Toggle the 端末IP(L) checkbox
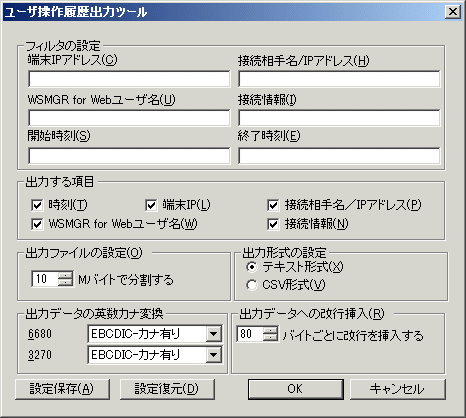This screenshot has width=466, height=418. tap(151, 205)
